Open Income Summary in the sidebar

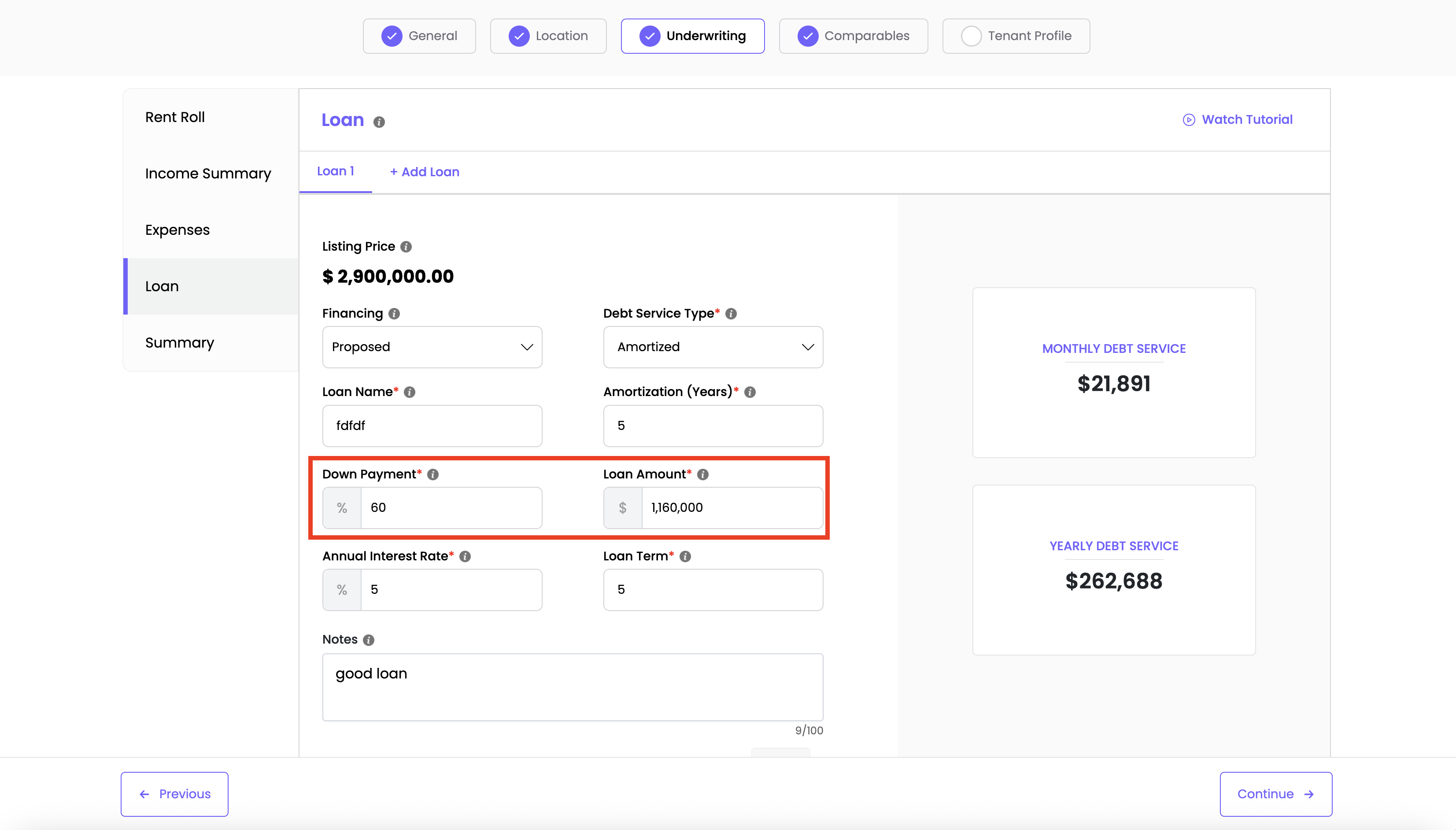[x=208, y=173]
